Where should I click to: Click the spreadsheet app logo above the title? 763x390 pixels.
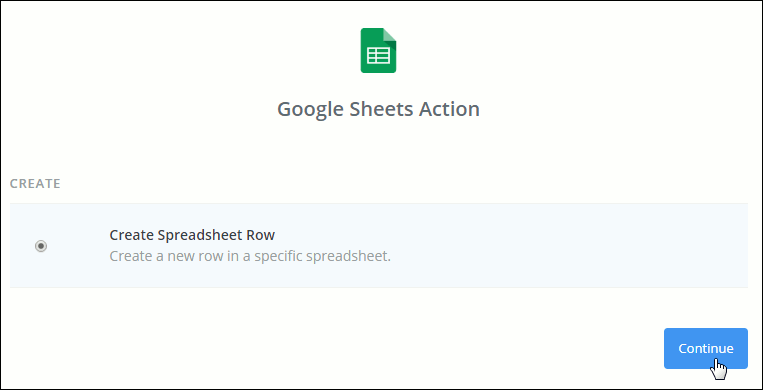coord(378,51)
